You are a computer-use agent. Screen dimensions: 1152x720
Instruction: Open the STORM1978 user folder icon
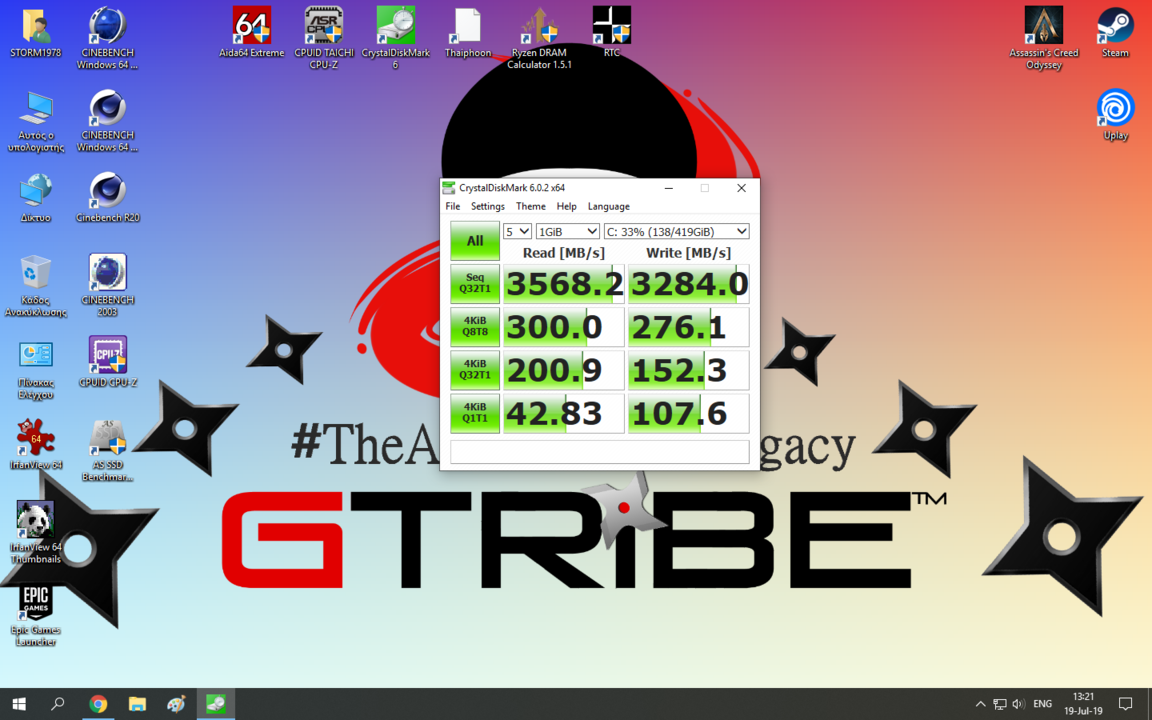tap(35, 32)
